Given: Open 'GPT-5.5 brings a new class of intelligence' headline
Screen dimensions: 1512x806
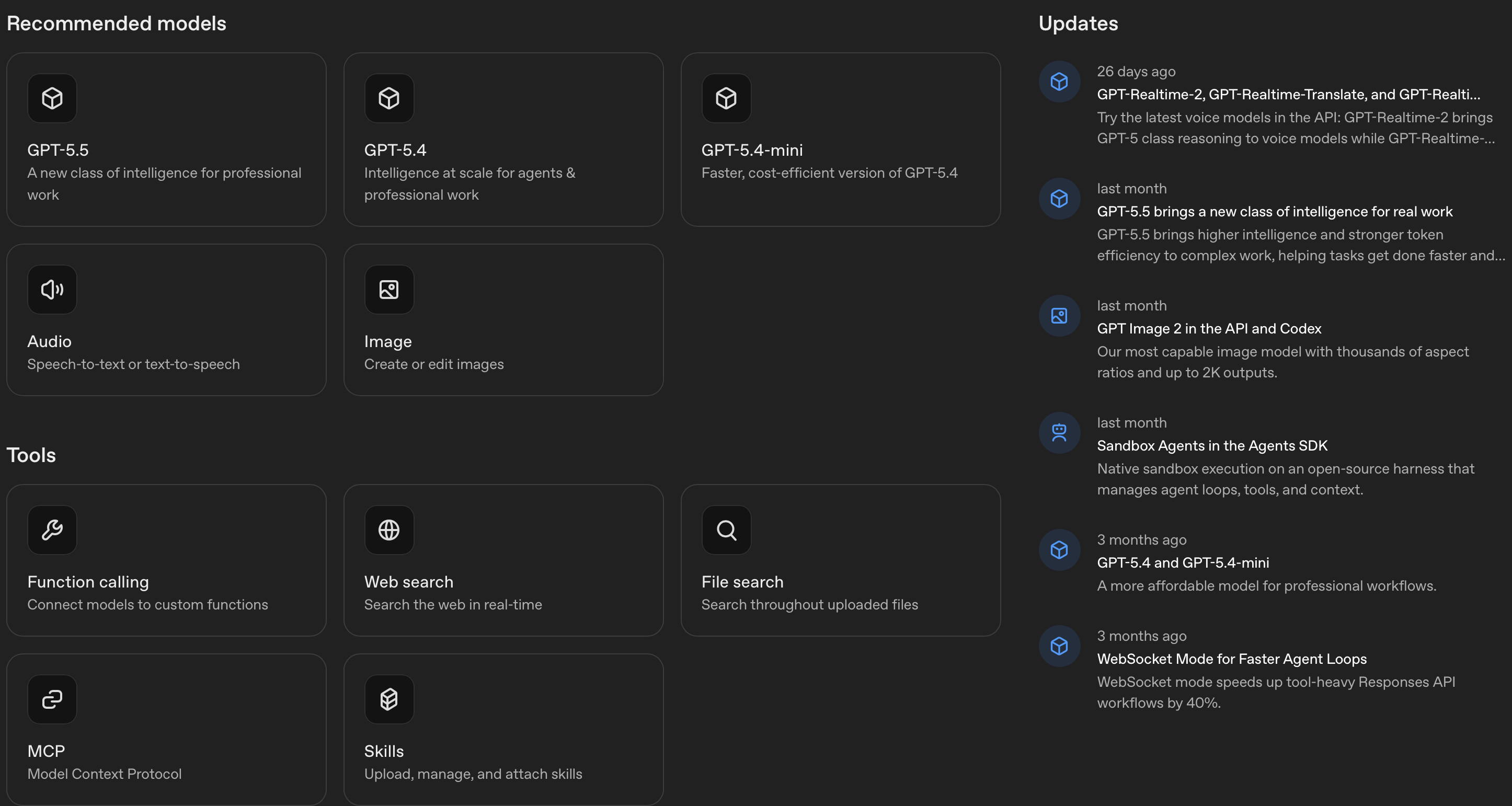Looking at the screenshot, I should (1274, 212).
